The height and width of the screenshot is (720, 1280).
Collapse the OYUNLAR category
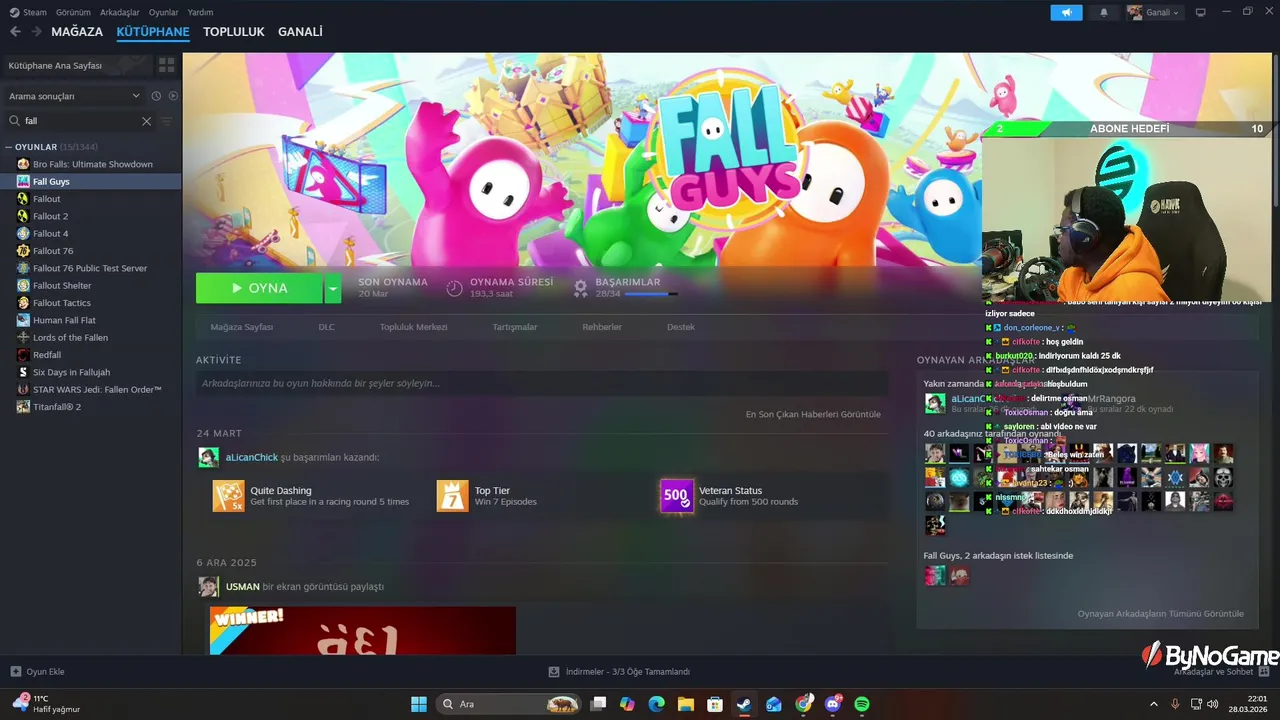tap(9, 147)
